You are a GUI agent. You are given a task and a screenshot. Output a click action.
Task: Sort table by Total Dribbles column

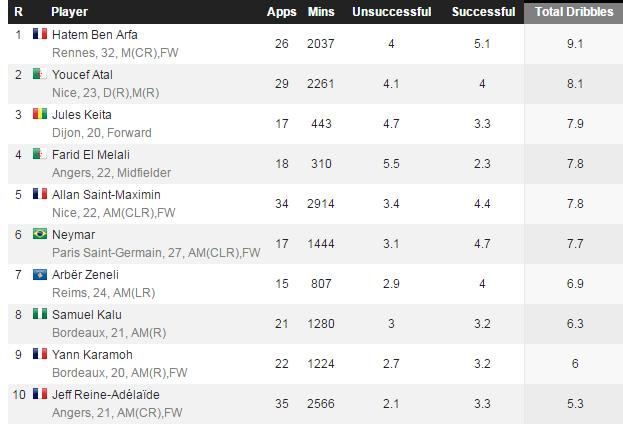click(x=572, y=12)
